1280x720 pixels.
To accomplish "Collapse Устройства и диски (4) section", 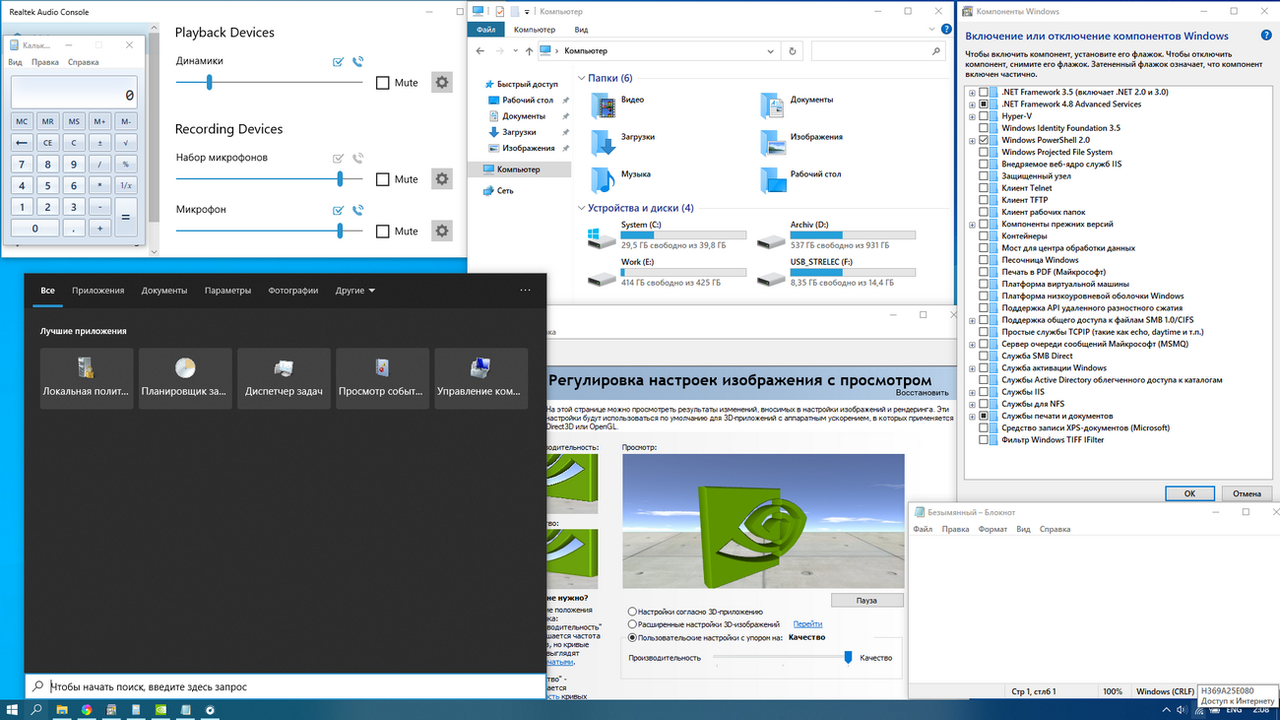I will tap(581, 208).
